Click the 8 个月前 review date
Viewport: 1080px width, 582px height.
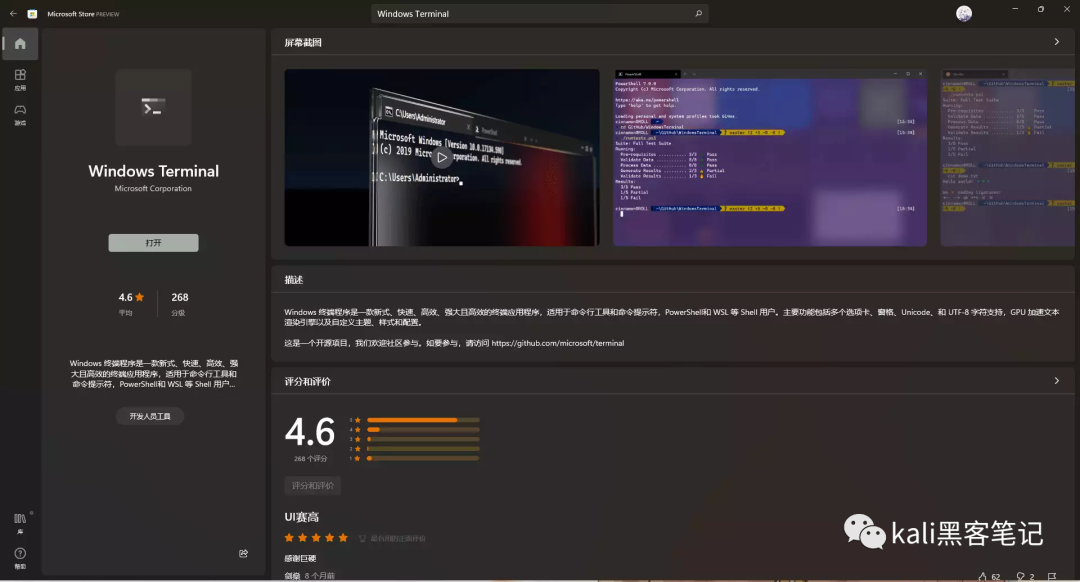320,576
